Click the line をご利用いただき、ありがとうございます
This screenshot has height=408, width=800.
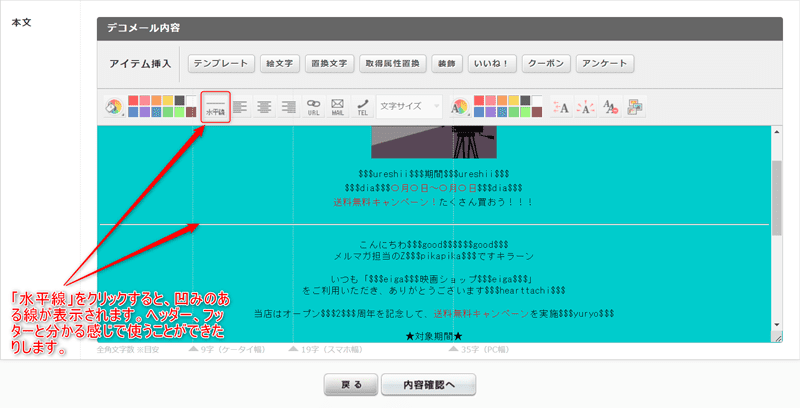[x=434, y=291]
